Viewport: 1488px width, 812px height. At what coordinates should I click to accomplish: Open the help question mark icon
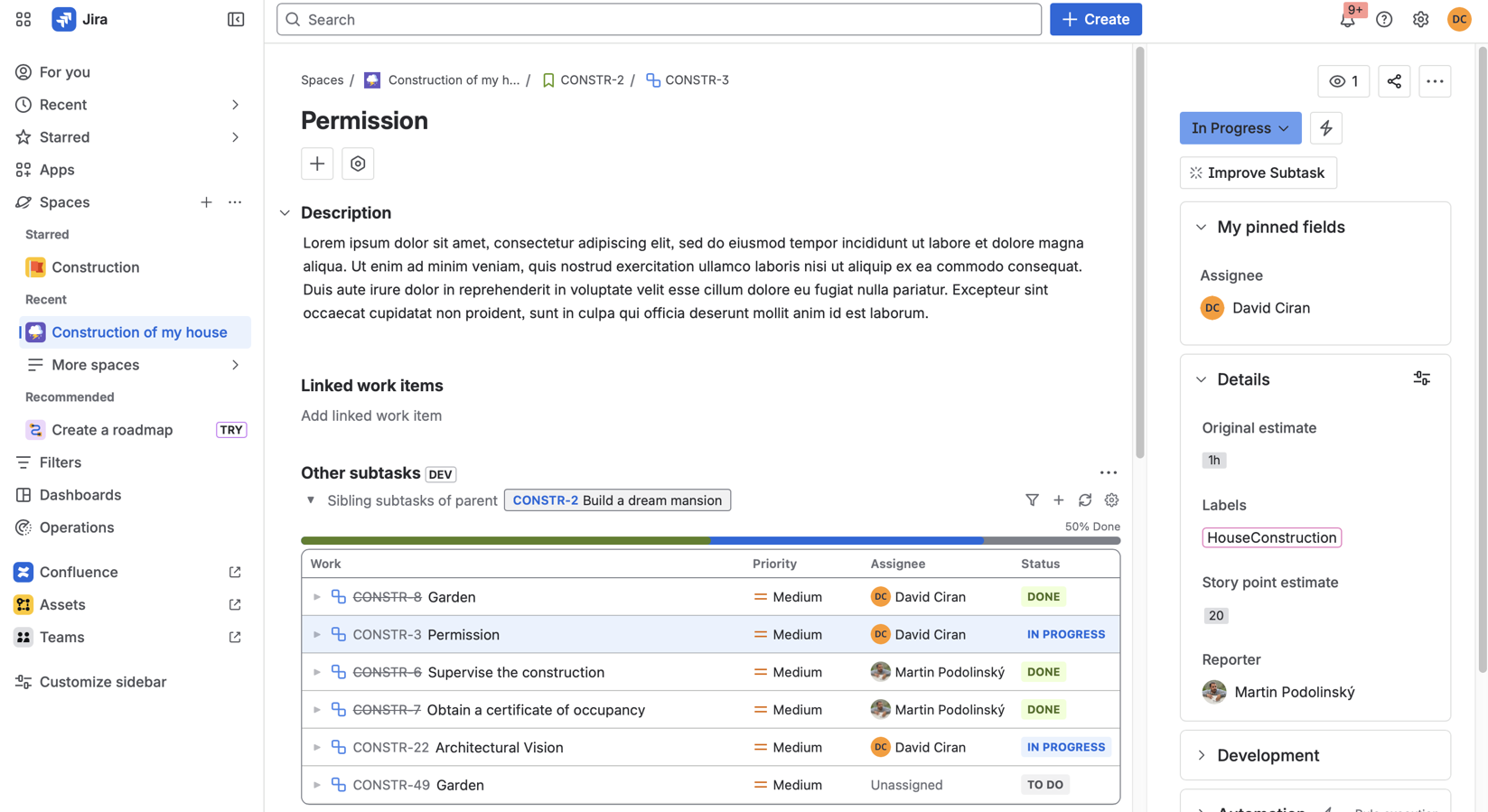1384,19
